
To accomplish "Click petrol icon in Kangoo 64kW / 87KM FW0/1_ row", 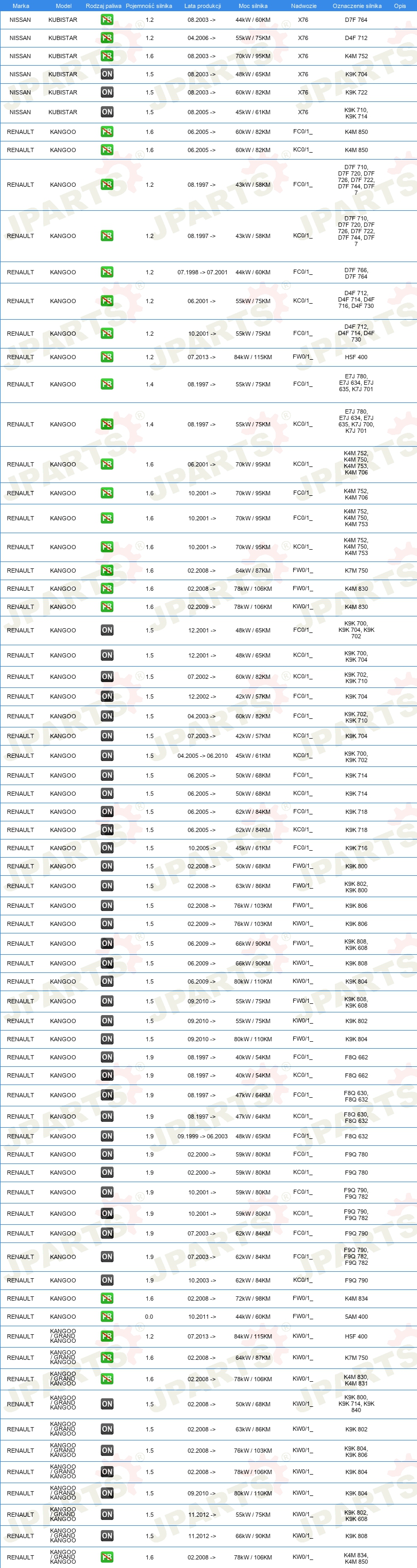I will (107, 571).
